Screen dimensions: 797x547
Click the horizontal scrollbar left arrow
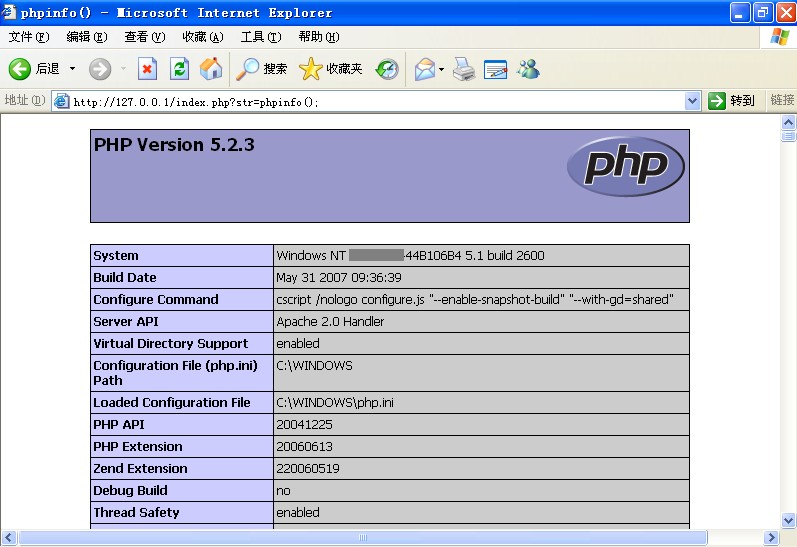click(x=9, y=537)
